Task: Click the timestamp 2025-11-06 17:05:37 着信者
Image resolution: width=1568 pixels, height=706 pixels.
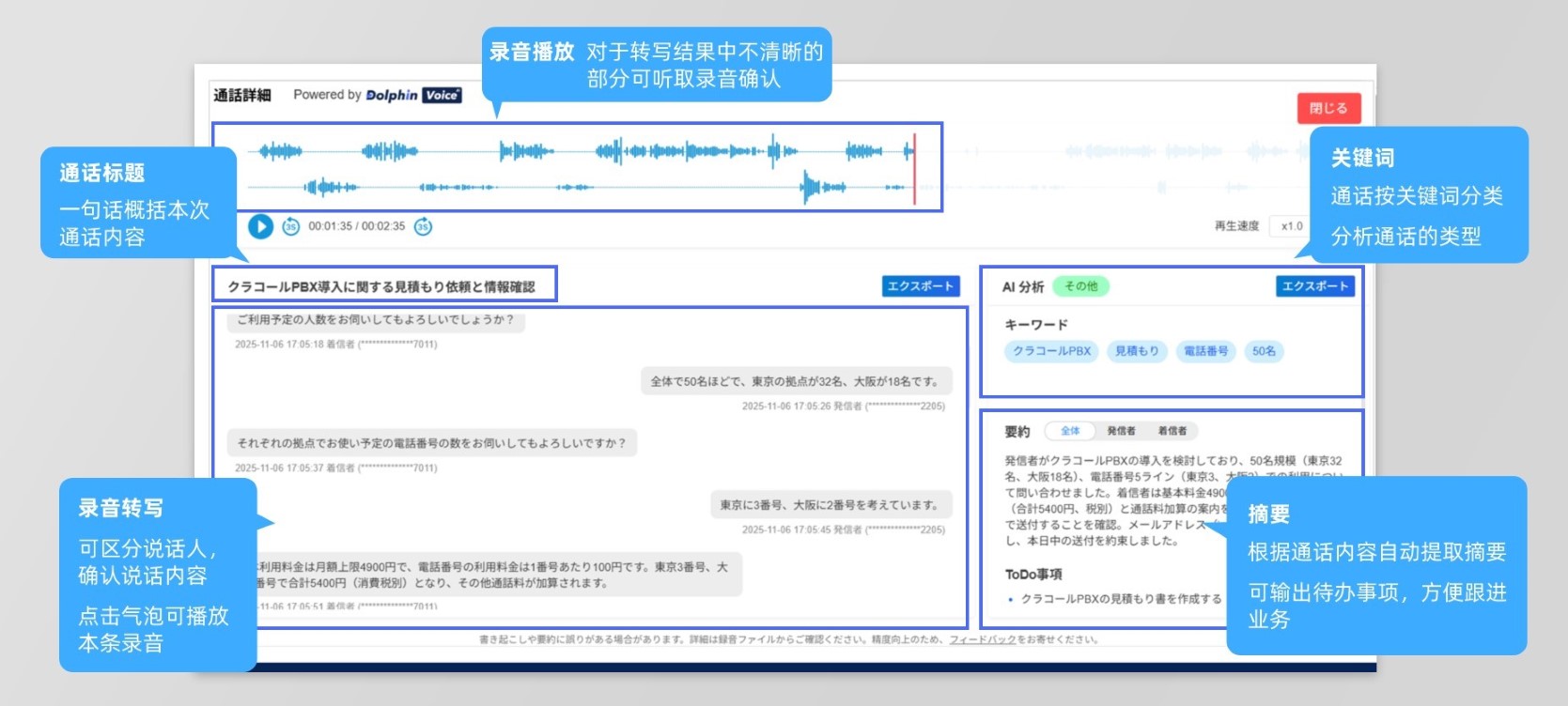Action: click(x=336, y=468)
